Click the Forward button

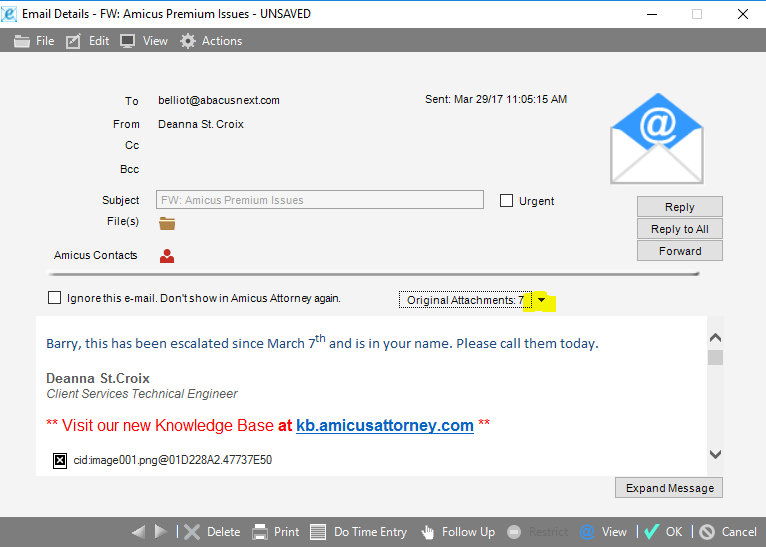pos(680,251)
